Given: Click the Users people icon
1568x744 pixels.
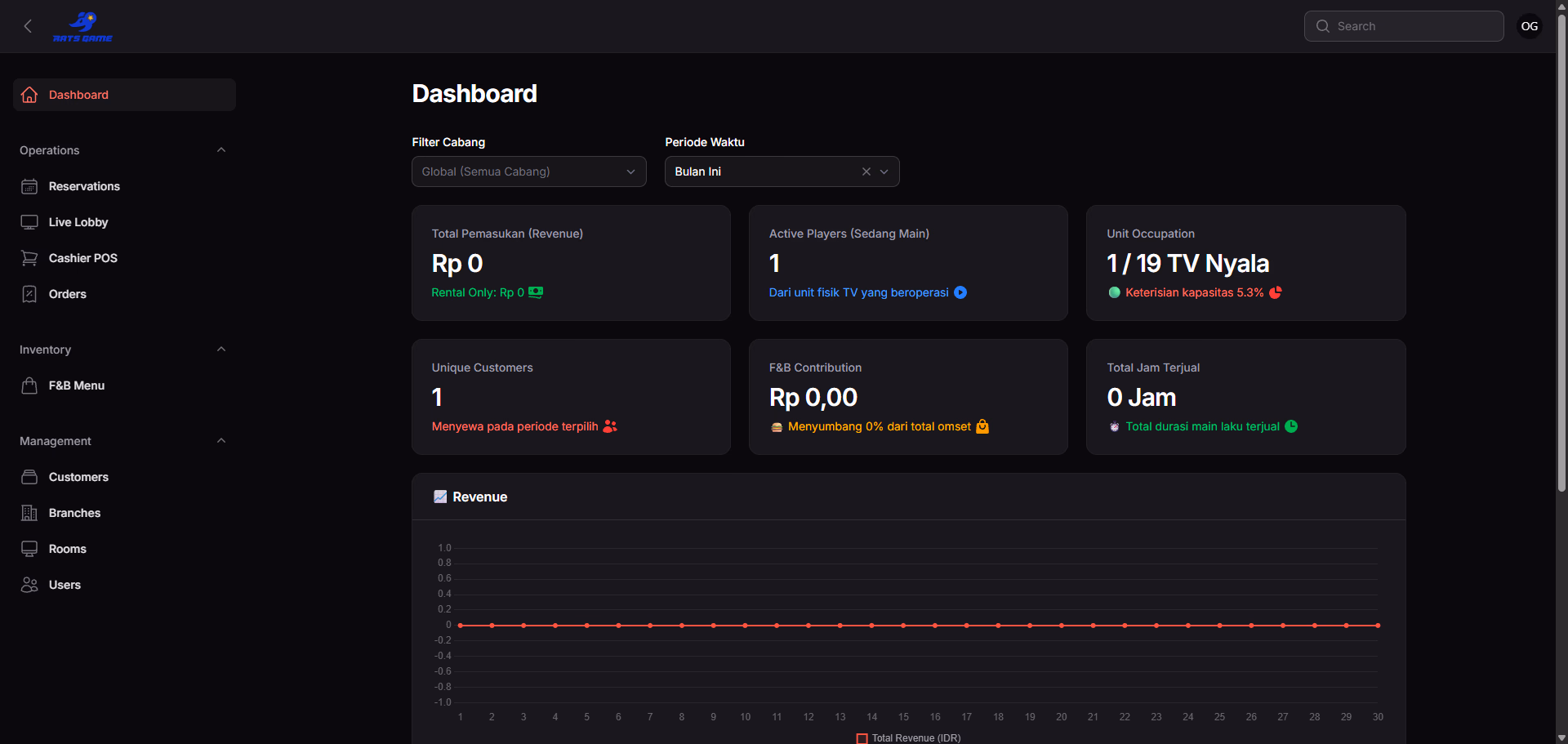Looking at the screenshot, I should pyautogui.click(x=29, y=585).
